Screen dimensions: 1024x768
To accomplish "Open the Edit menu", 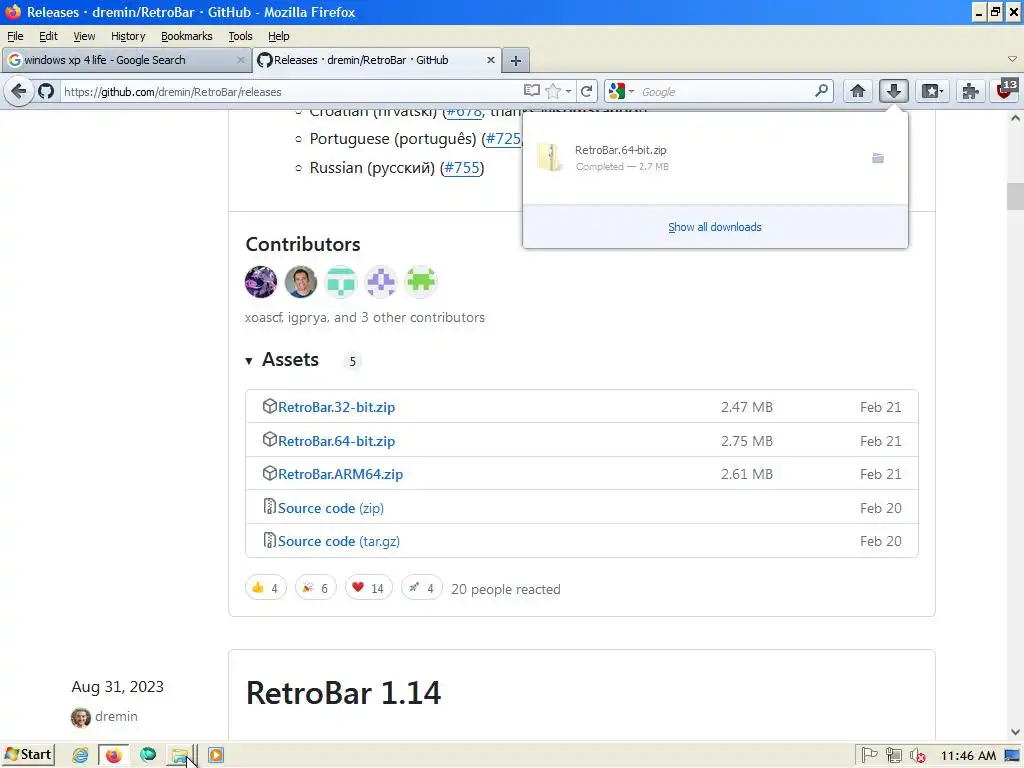I will 48,36.
